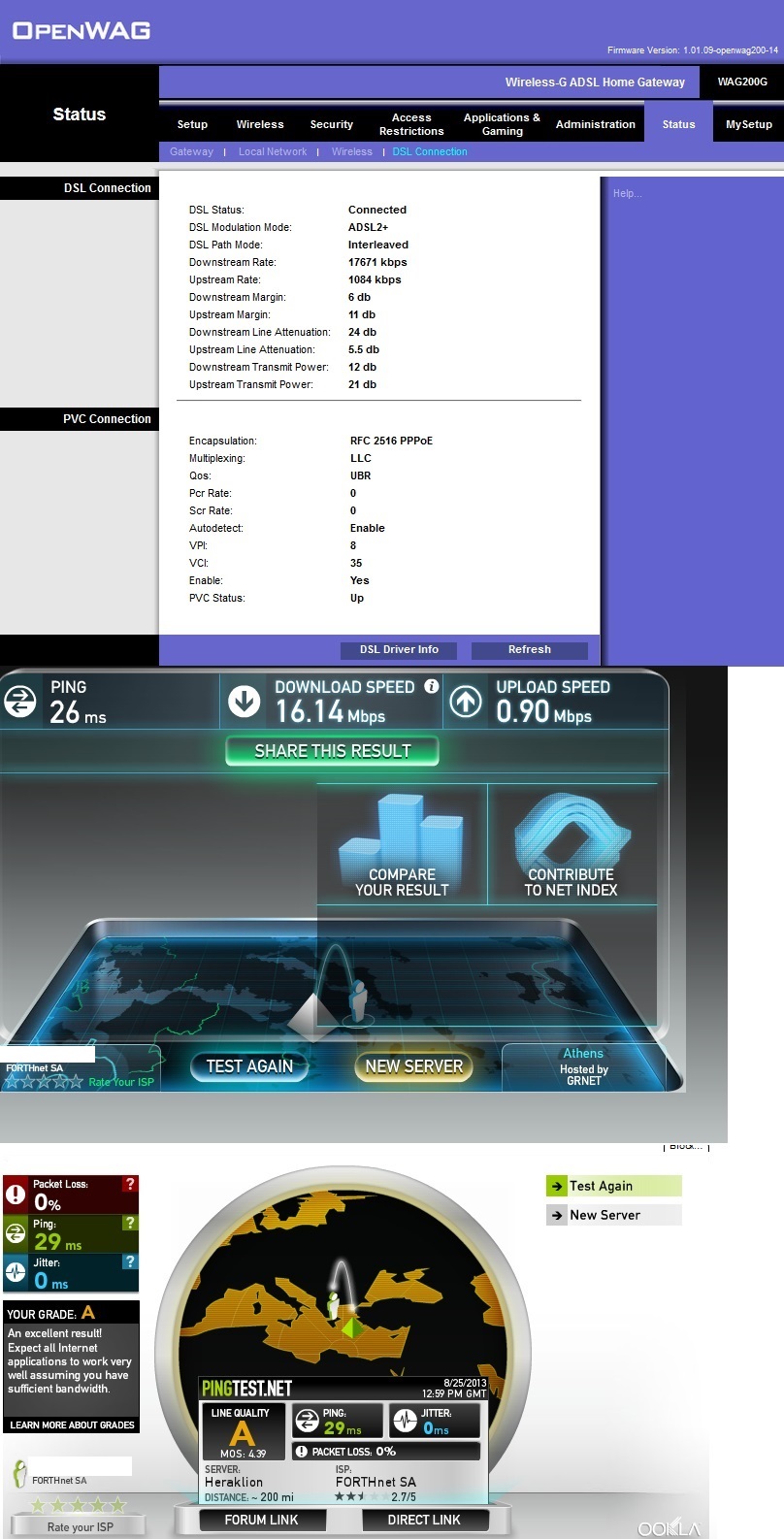Click the ping arrows icon in Speedtest

coord(19,702)
